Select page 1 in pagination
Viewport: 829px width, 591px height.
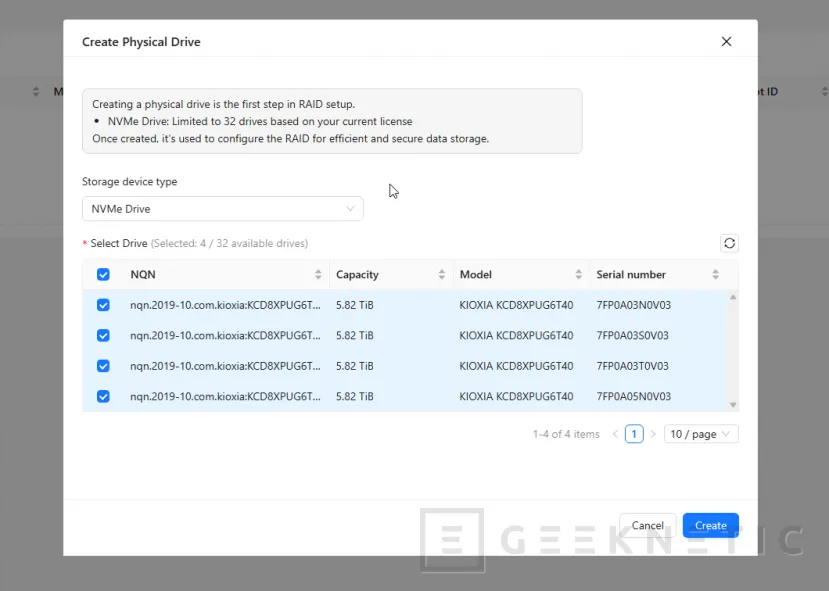pos(634,434)
